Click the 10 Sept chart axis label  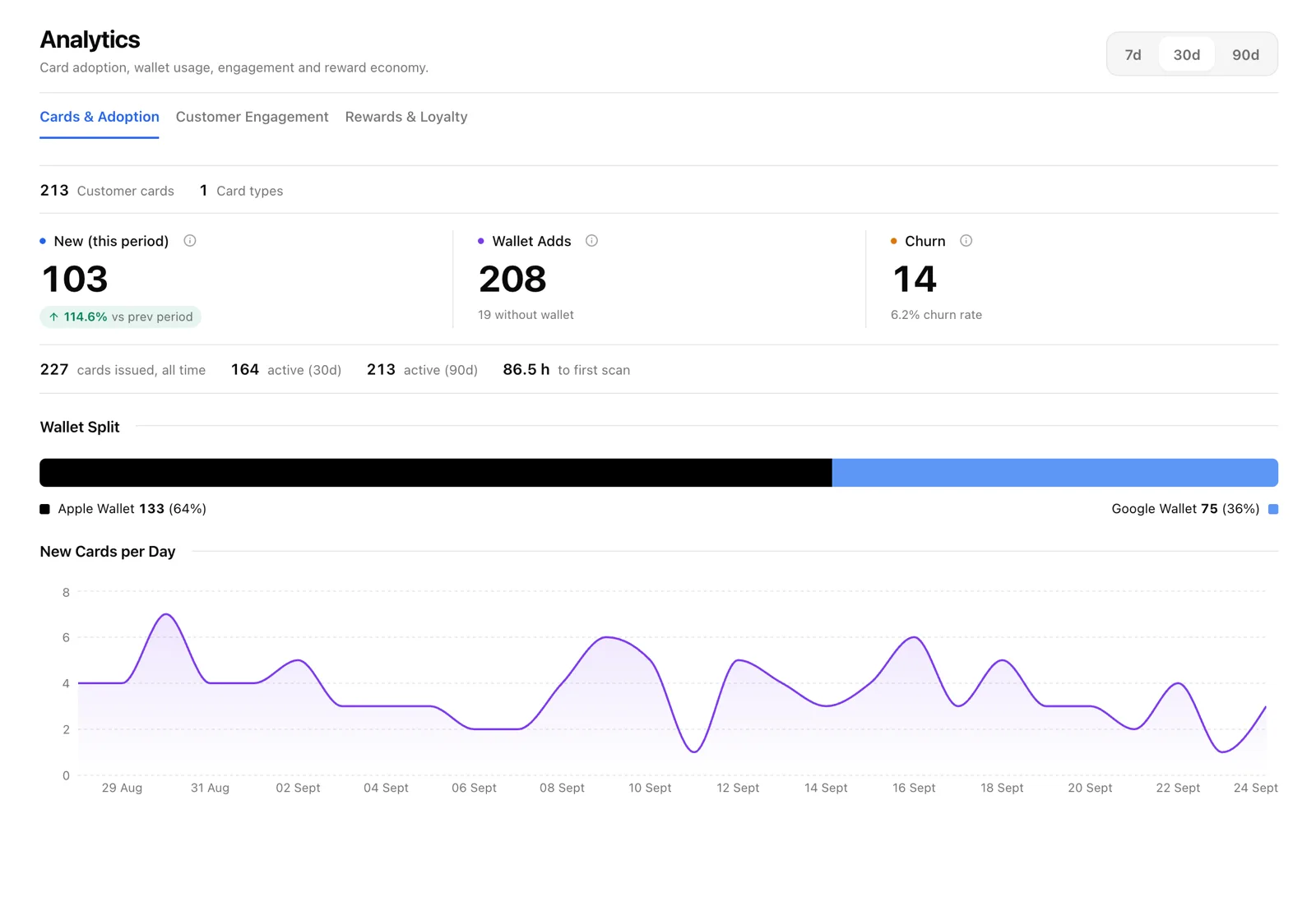(x=650, y=788)
